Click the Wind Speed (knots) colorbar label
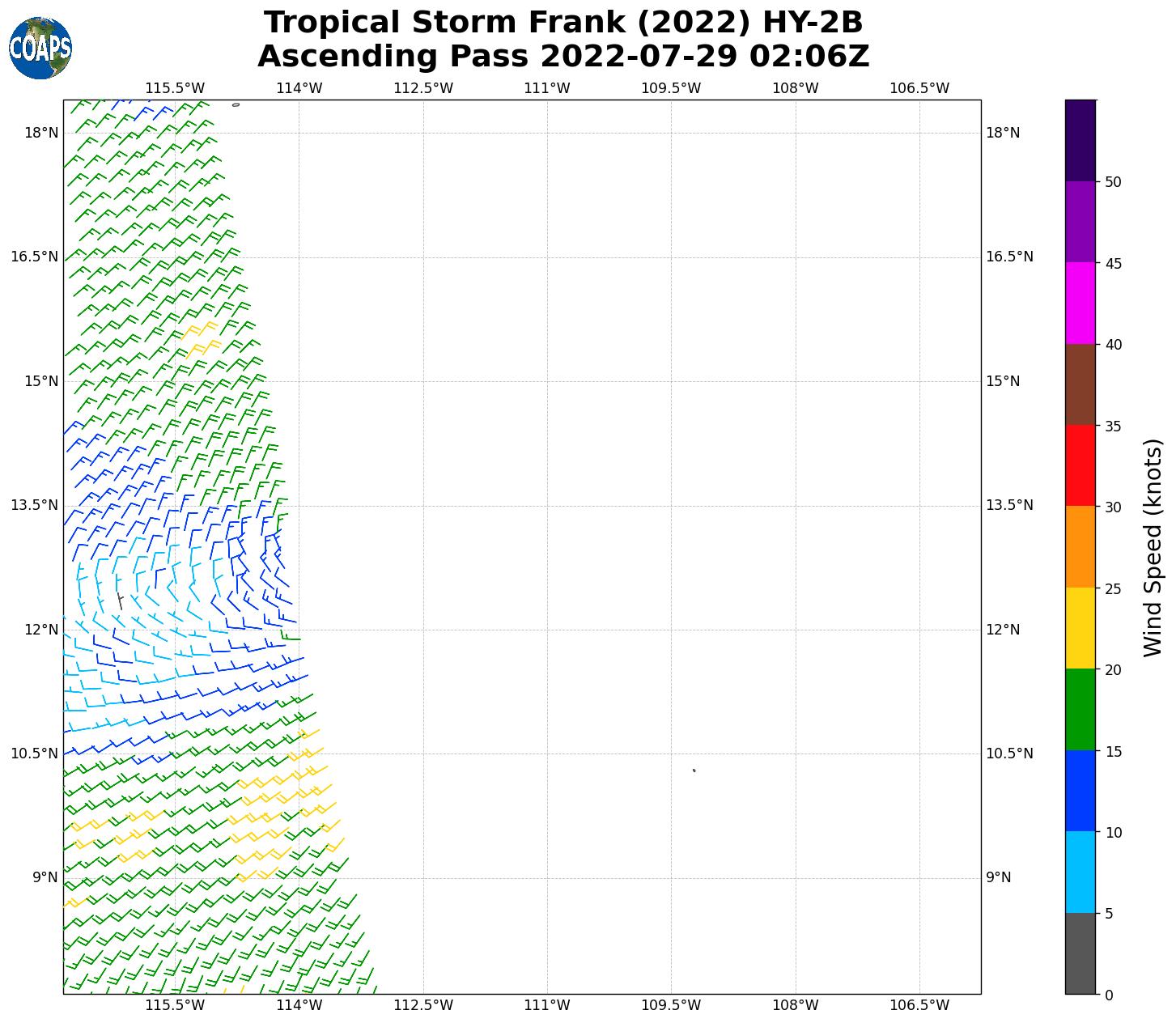The width and height of the screenshot is (1176, 1023). (1153, 547)
